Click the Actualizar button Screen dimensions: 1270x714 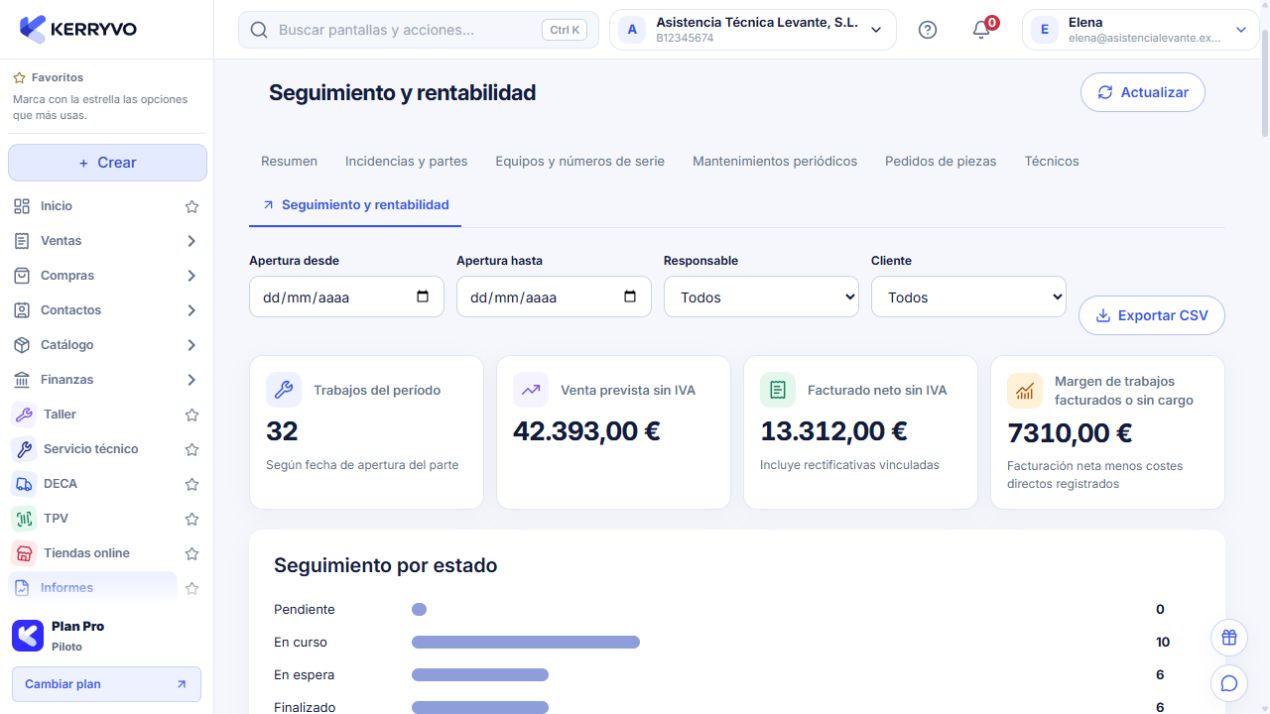tap(1143, 92)
